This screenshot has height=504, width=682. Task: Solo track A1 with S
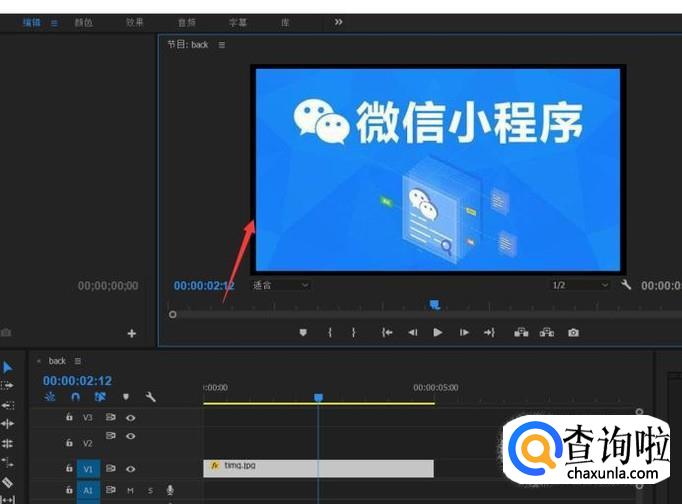[x=150, y=491]
